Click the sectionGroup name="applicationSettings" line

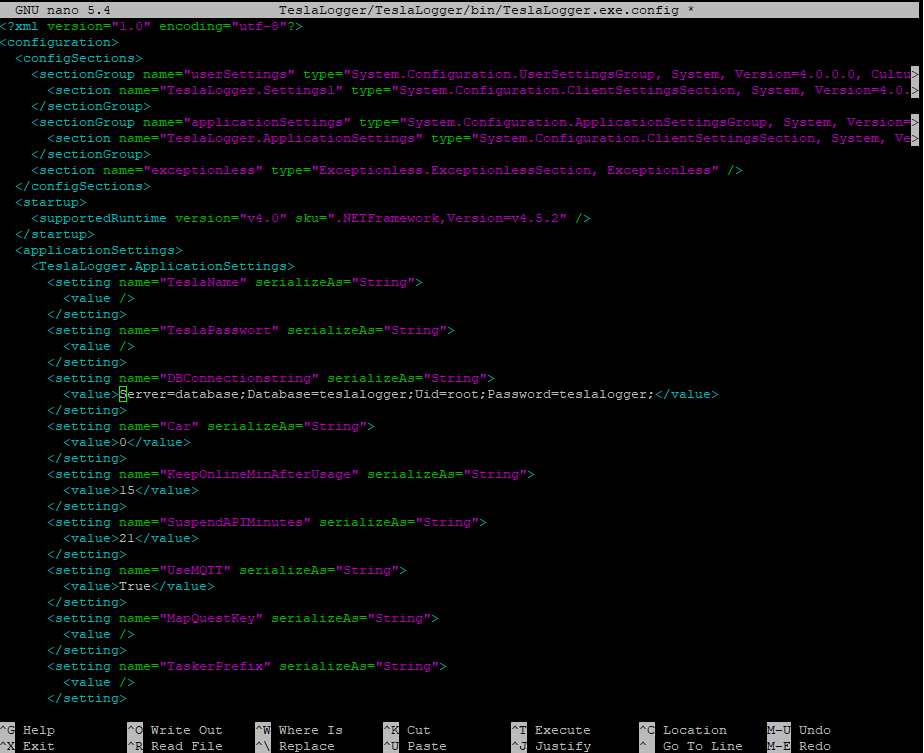click(x=475, y=123)
